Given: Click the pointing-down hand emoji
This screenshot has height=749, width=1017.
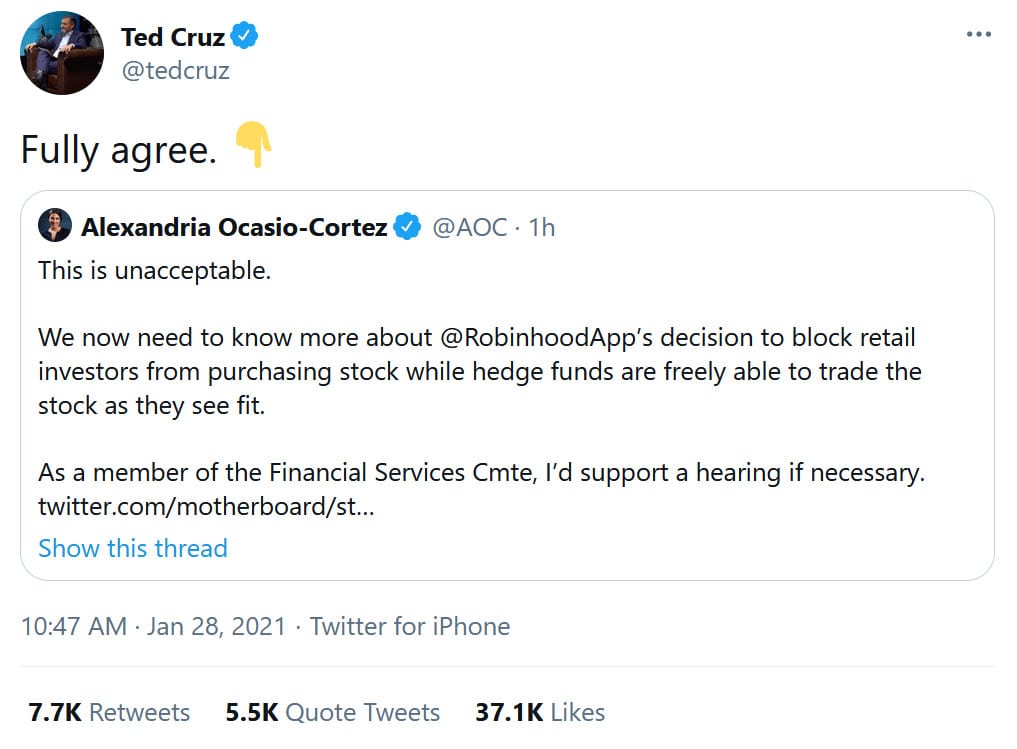Looking at the screenshot, I should (252, 147).
